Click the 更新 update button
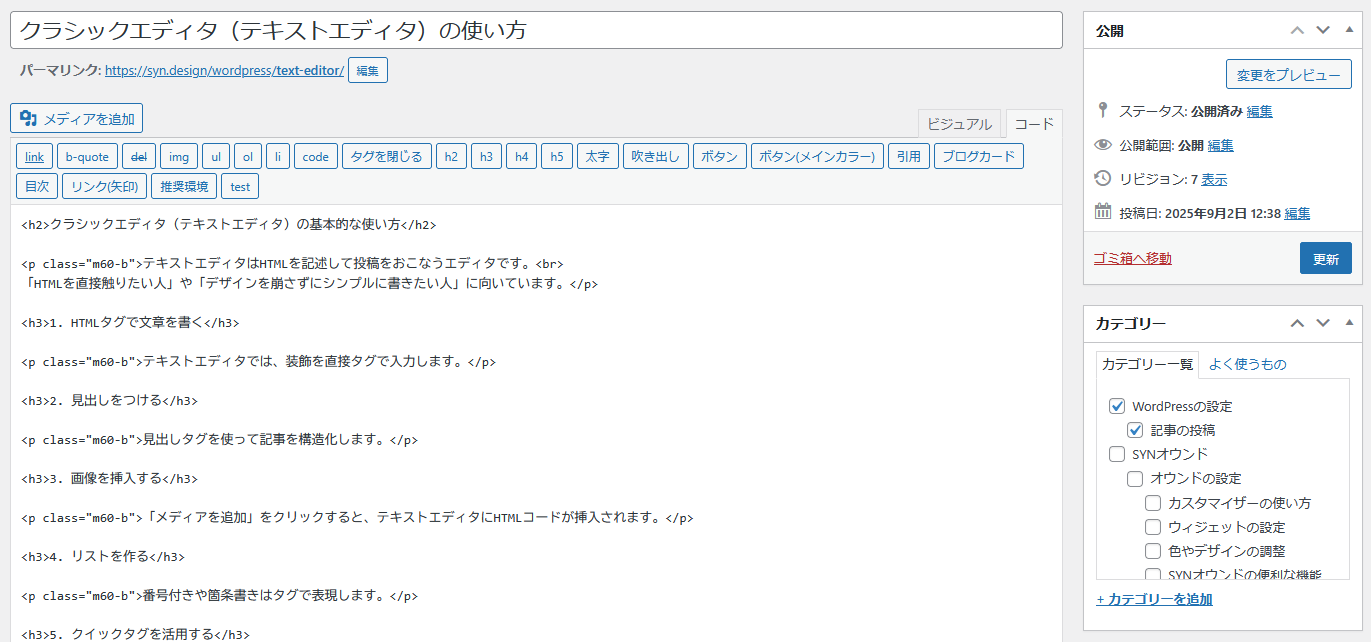Screen dimensions: 1371x642 pyautogui.click(x=1325, y=257)
